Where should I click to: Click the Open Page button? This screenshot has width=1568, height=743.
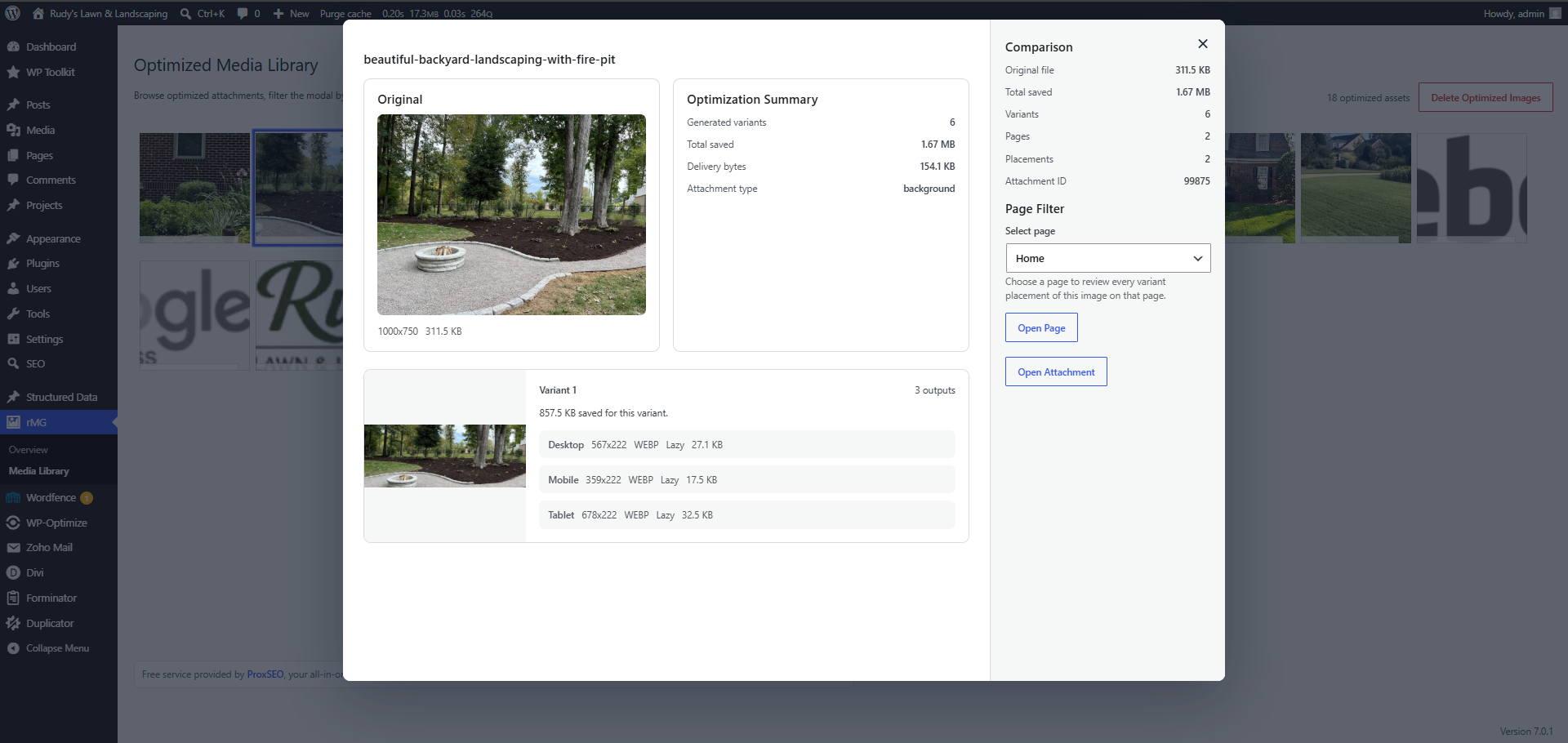tap(1041, 328)
